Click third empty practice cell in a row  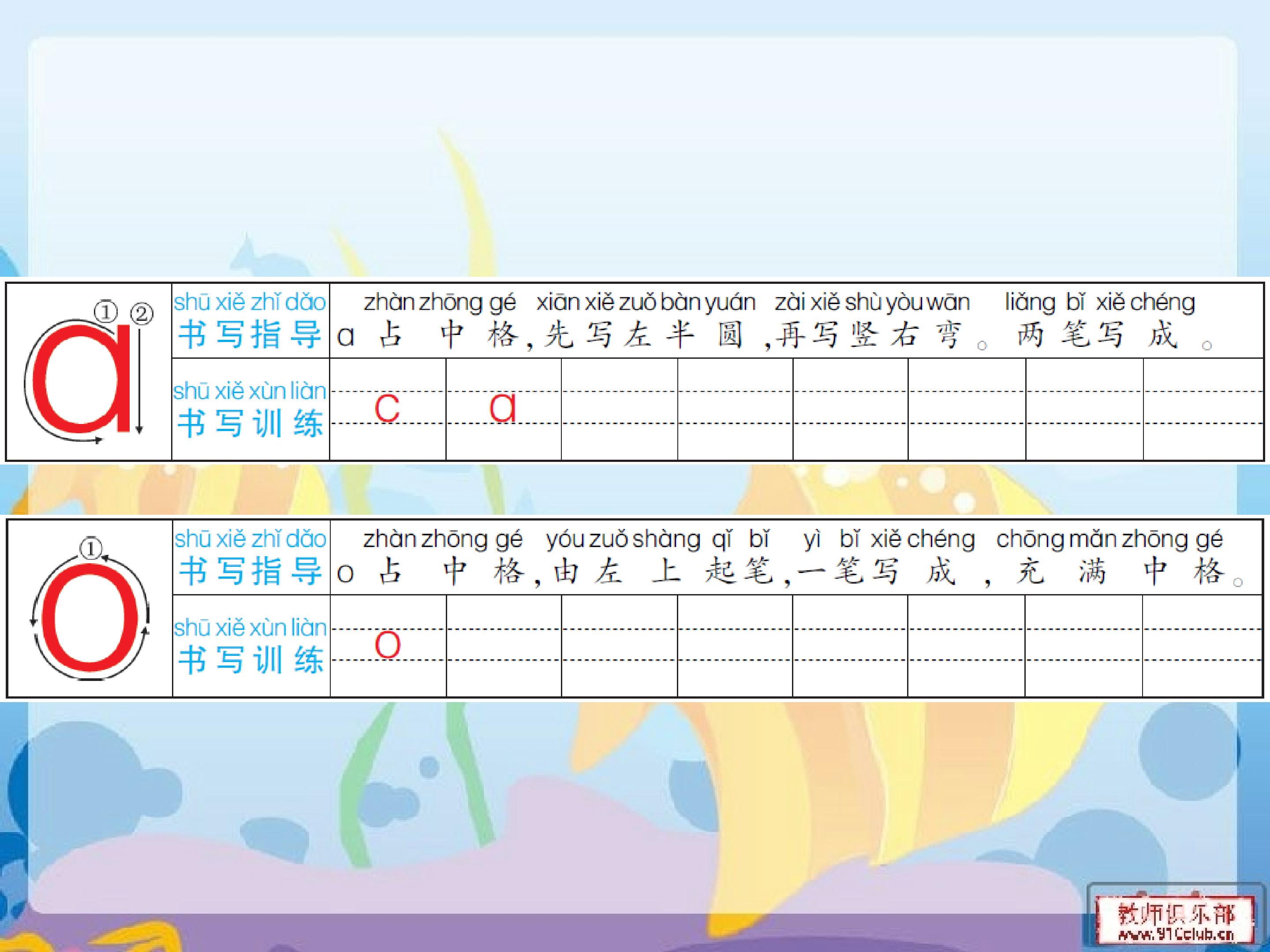(x=619, y=409)
